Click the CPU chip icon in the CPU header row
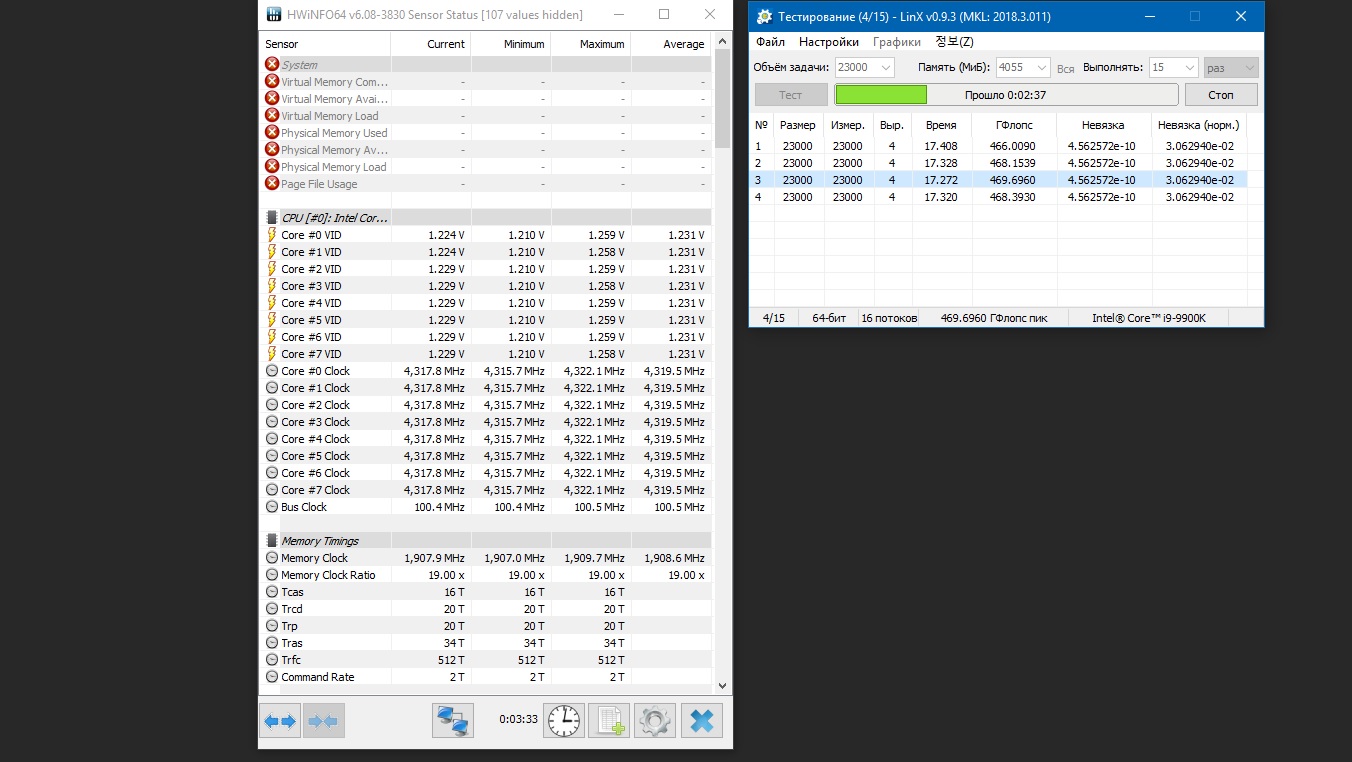Image resolution: width=1352 pixels, height=762 pixels. [271, 218]
